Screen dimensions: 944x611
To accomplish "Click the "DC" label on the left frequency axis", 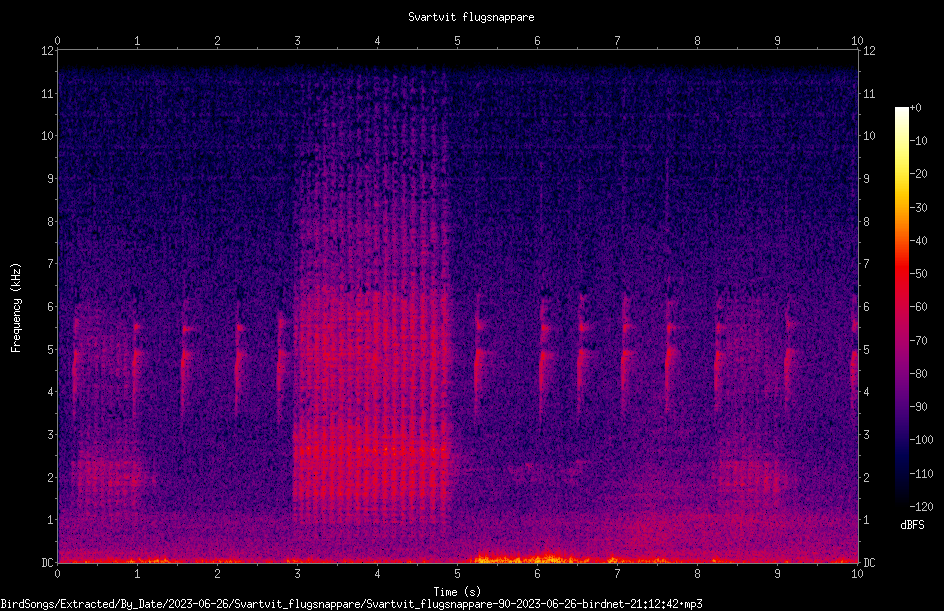I will tap(47, 563).
